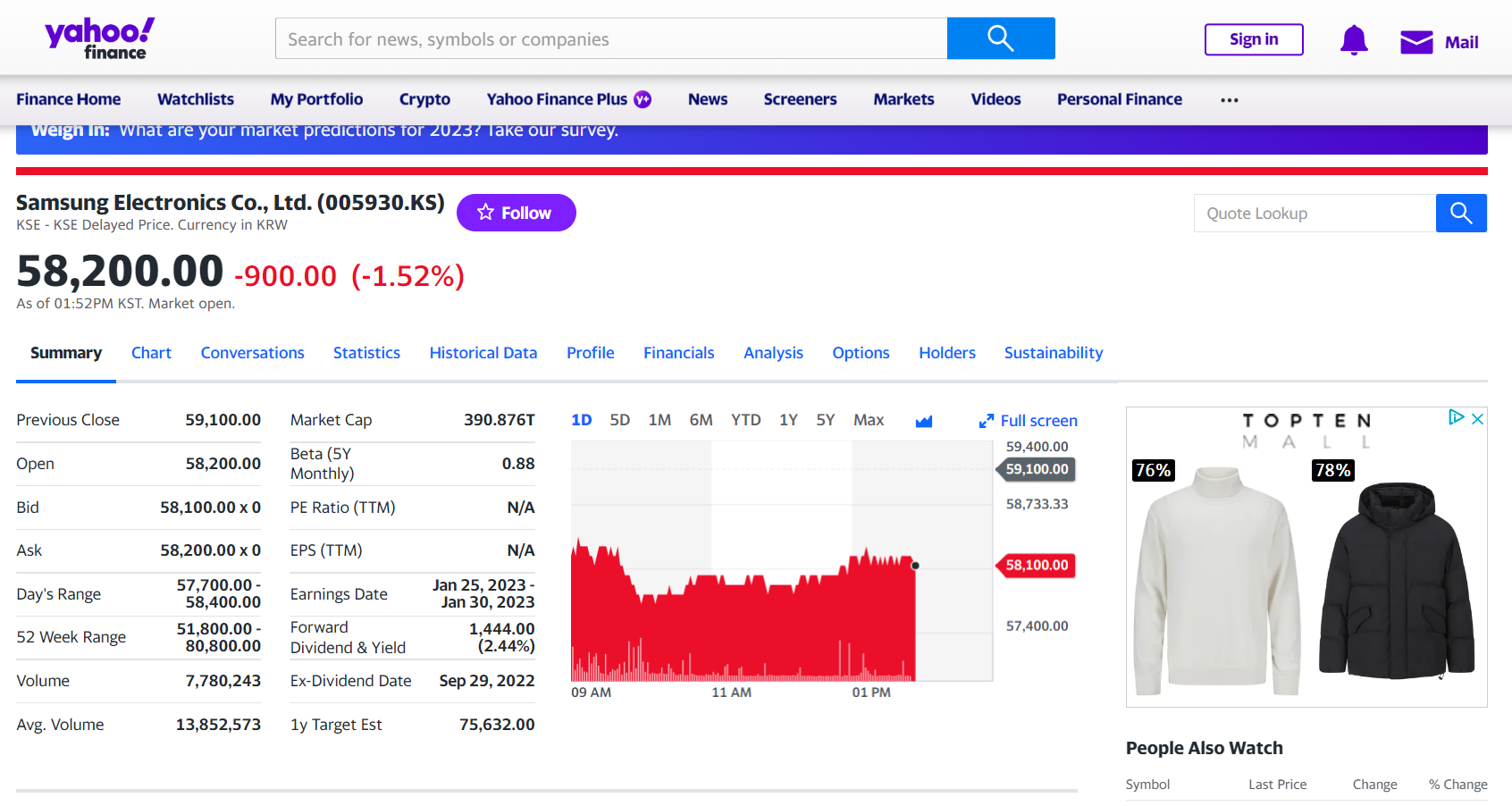Viewport: 1512px width, 806px height.
Task: Open Screeners menu
Action: (x=800, y=99)
